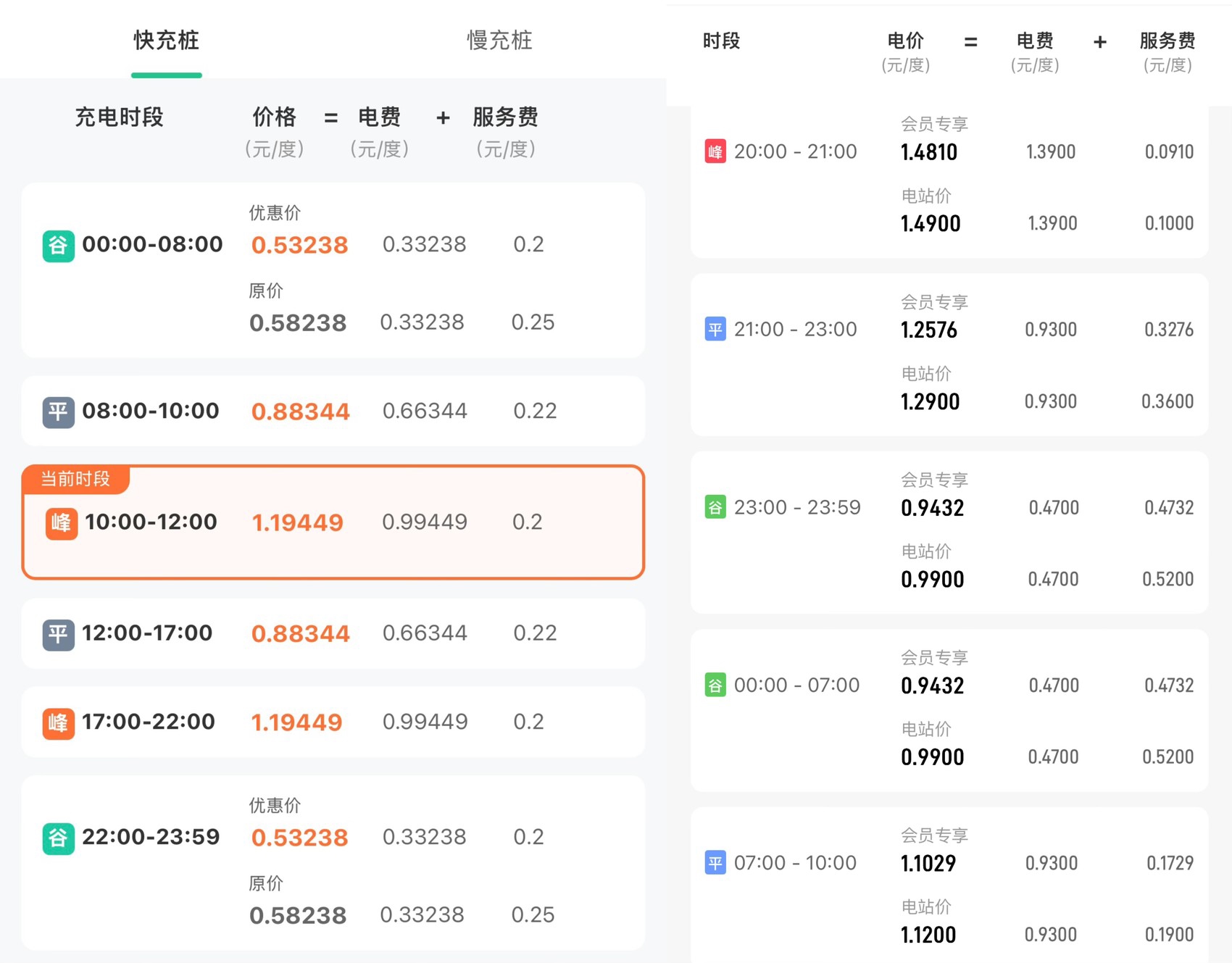Click the red 峰 icon for 20:00 - 21:00
Image resolution: width=1232 pixels, height=963 pixels.
click(x=715, y=151)
